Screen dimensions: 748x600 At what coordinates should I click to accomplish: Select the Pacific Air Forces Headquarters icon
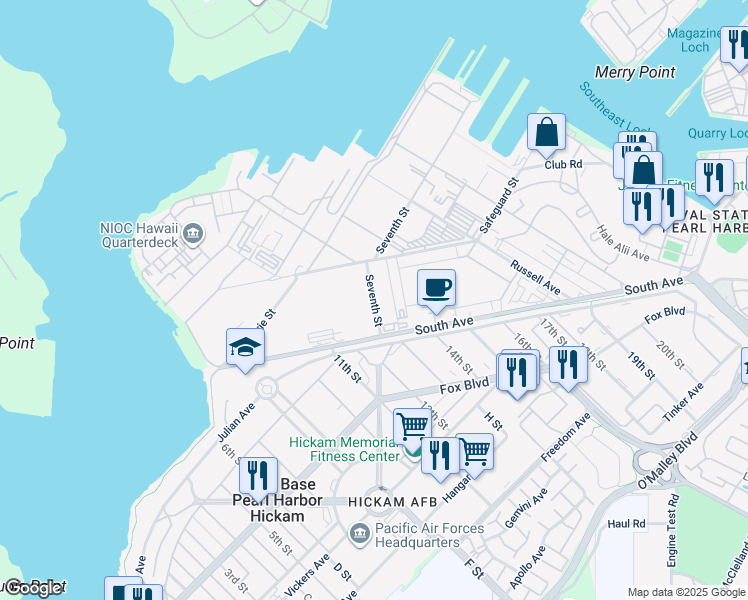(x=359, y=535)
